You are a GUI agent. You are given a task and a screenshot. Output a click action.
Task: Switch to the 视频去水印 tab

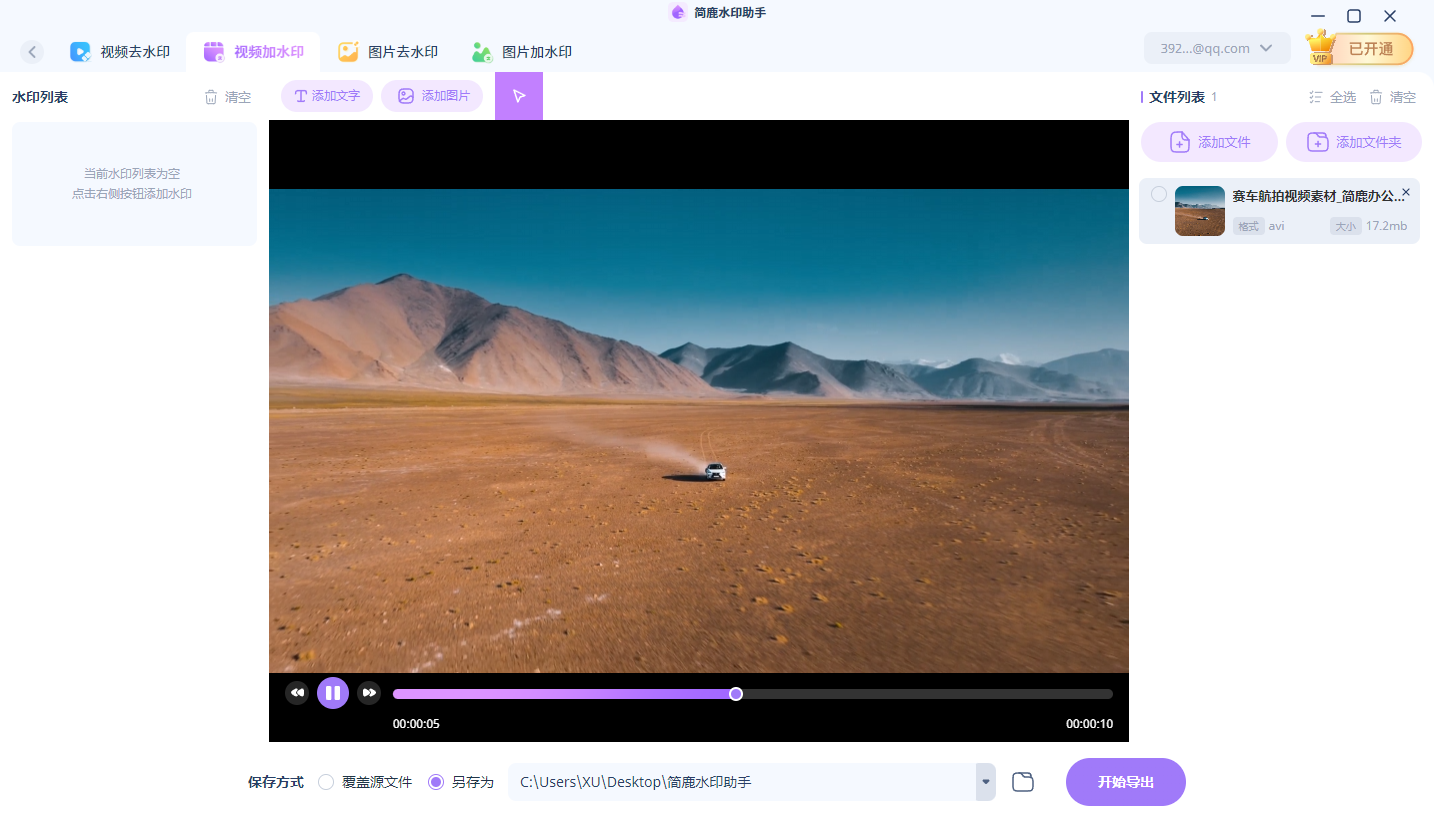(120, 52)
